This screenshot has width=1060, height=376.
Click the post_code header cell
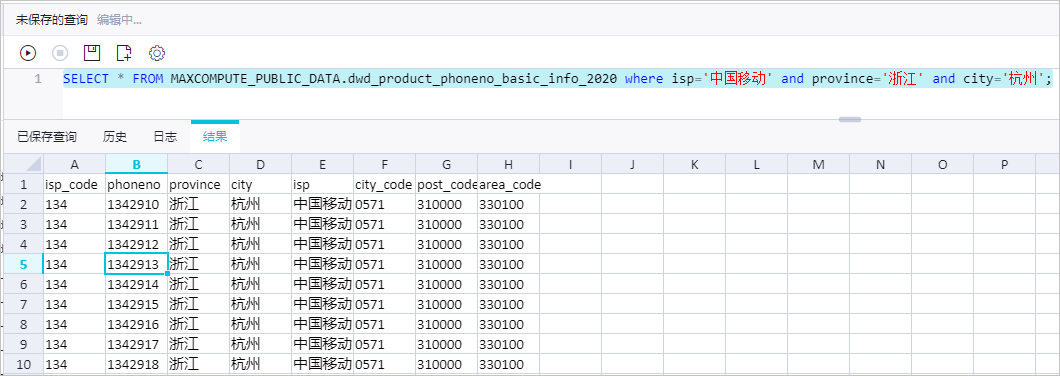(x=447, y=184)
